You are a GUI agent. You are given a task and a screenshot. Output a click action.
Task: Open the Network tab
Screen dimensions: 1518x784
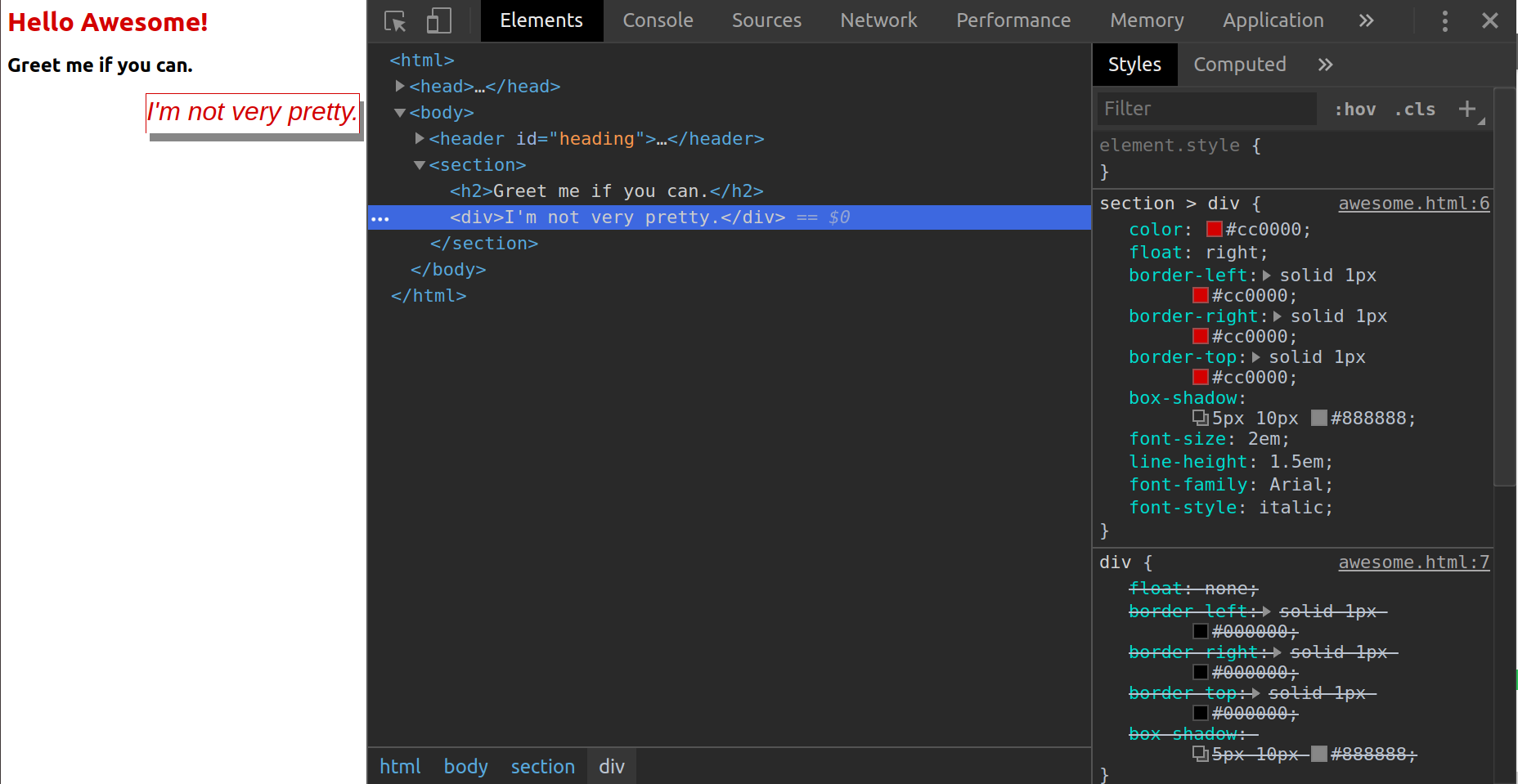(878, 21)
